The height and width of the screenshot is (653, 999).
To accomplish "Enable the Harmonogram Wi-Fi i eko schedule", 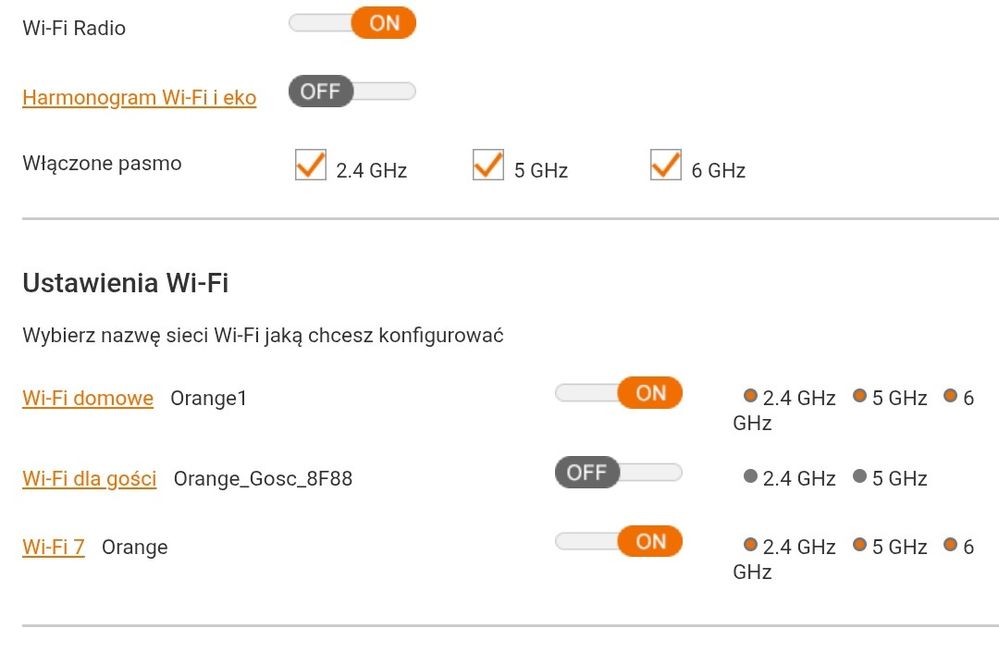I will 352,91.
